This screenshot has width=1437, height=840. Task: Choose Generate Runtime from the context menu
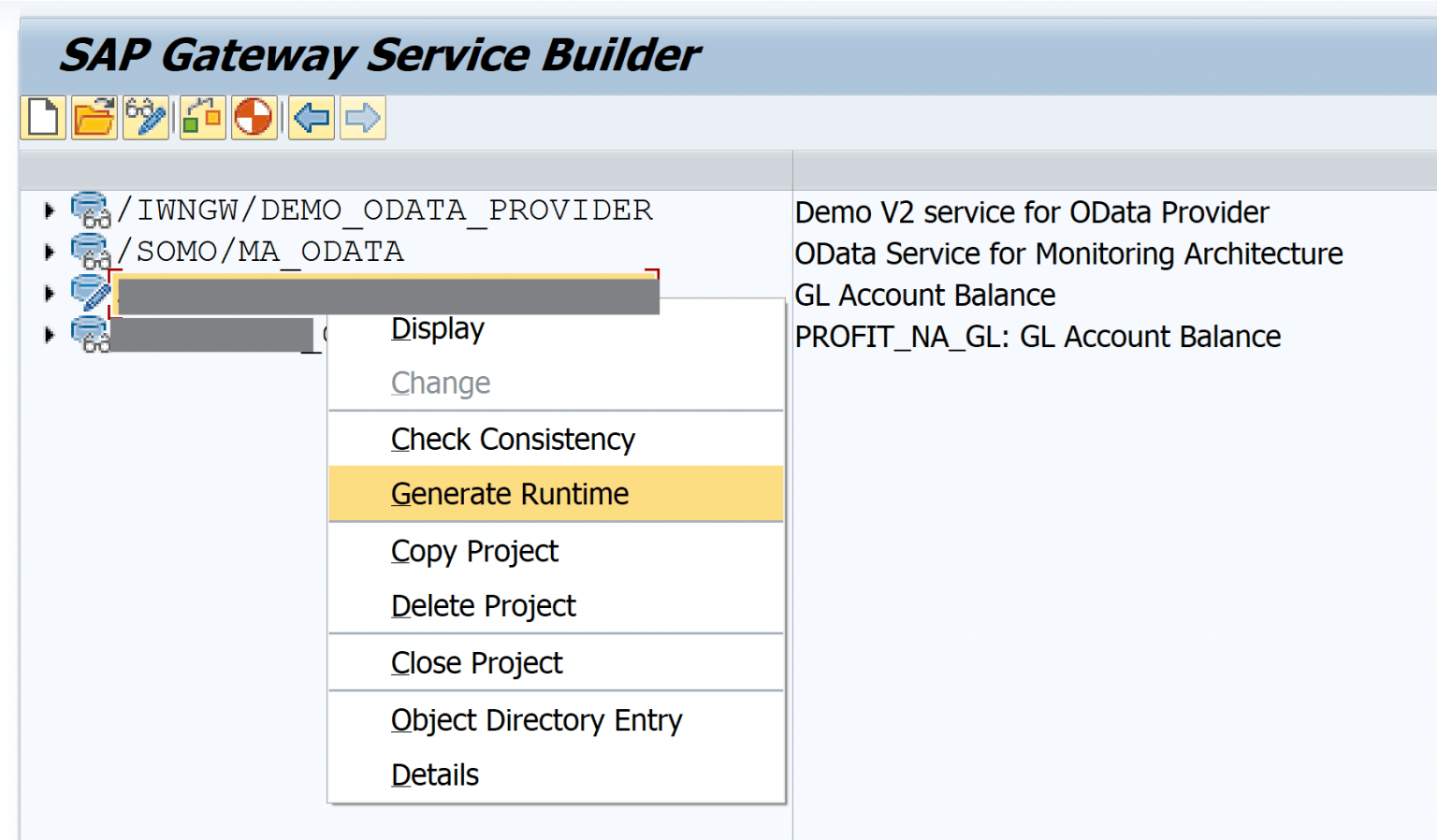[x=510, y=493]
